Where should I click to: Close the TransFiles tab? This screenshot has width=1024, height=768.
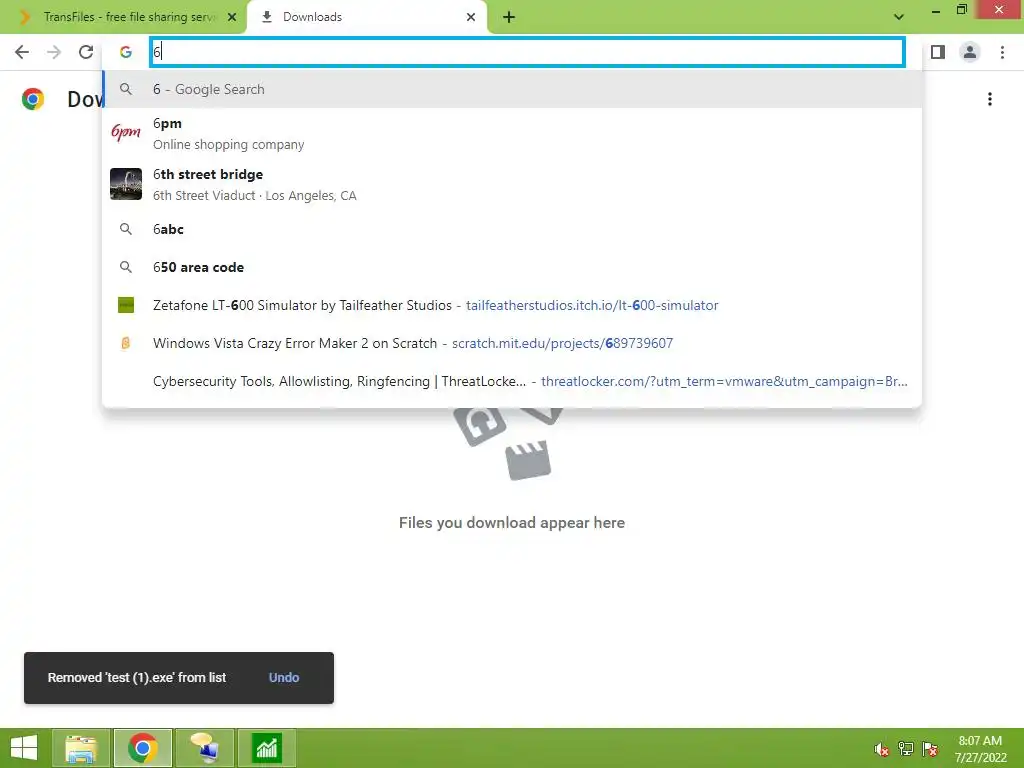coord(232,17)
